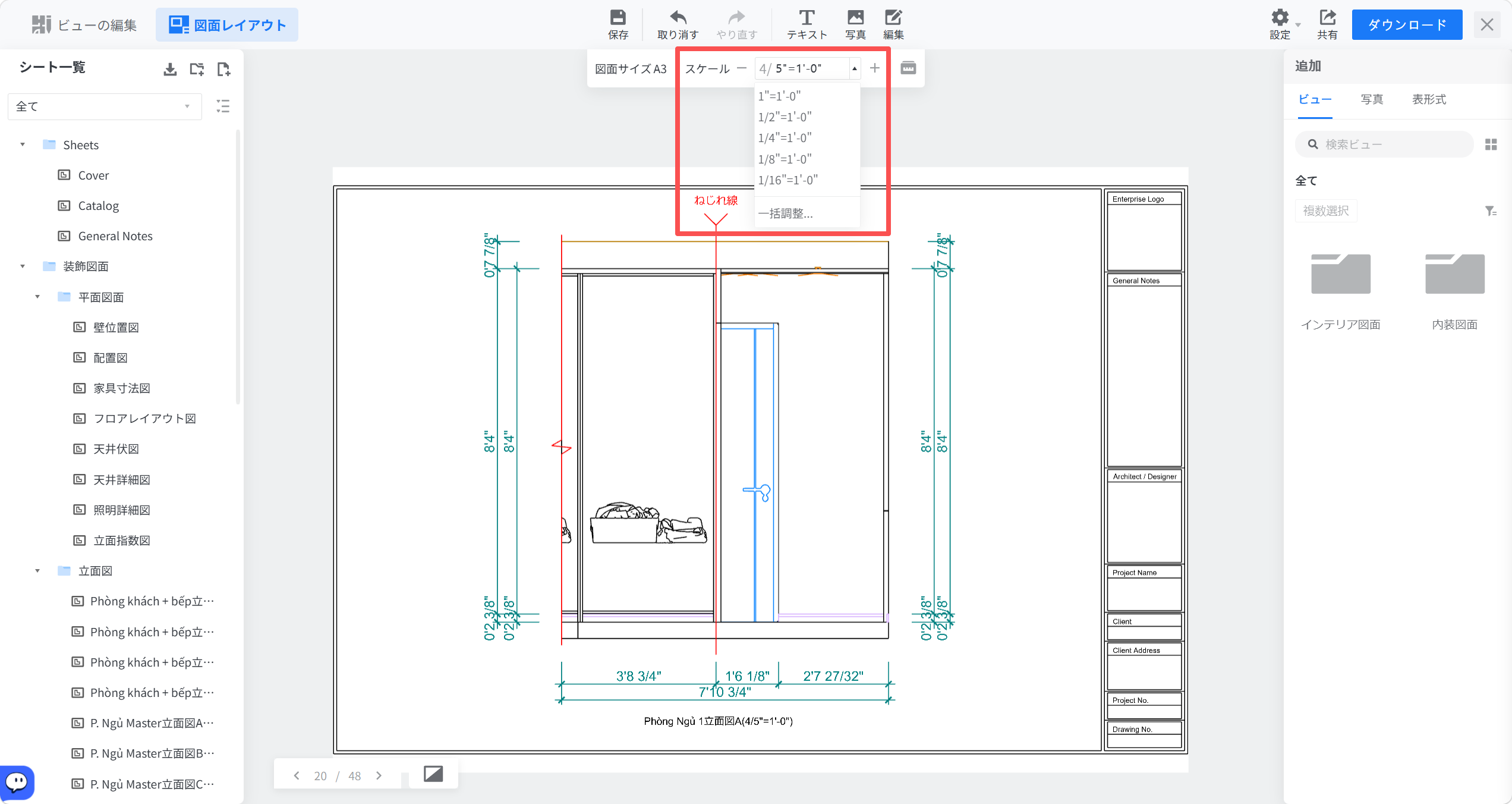
Task: Switch to 表形式 tab
Action: pos(1429,99)
